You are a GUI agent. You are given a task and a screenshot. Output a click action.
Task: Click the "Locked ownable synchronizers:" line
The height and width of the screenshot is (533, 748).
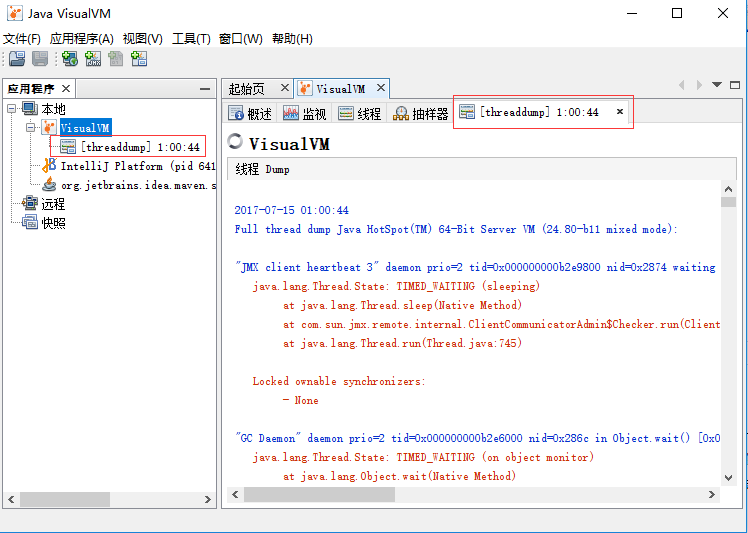coord(339,381)
